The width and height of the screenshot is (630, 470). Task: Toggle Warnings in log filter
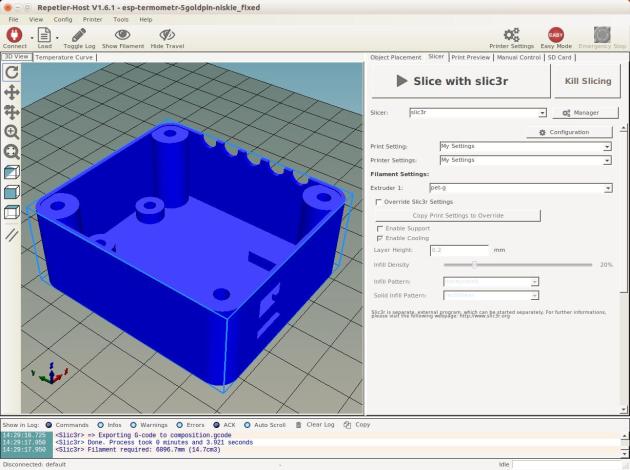point(133,425)
